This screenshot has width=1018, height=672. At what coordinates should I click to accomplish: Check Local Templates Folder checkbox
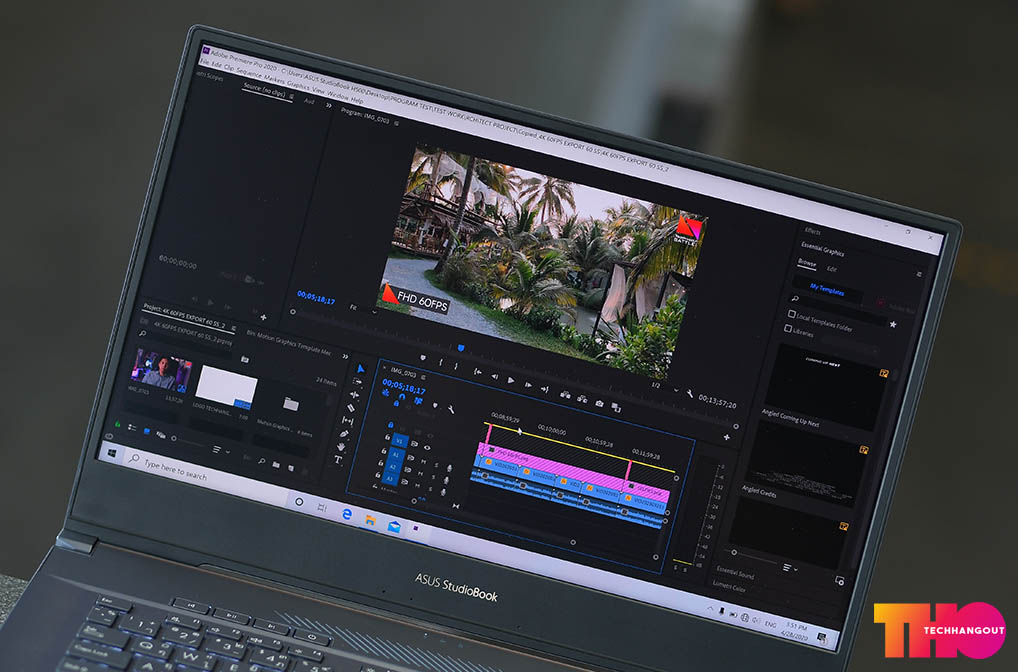point(791,314)
